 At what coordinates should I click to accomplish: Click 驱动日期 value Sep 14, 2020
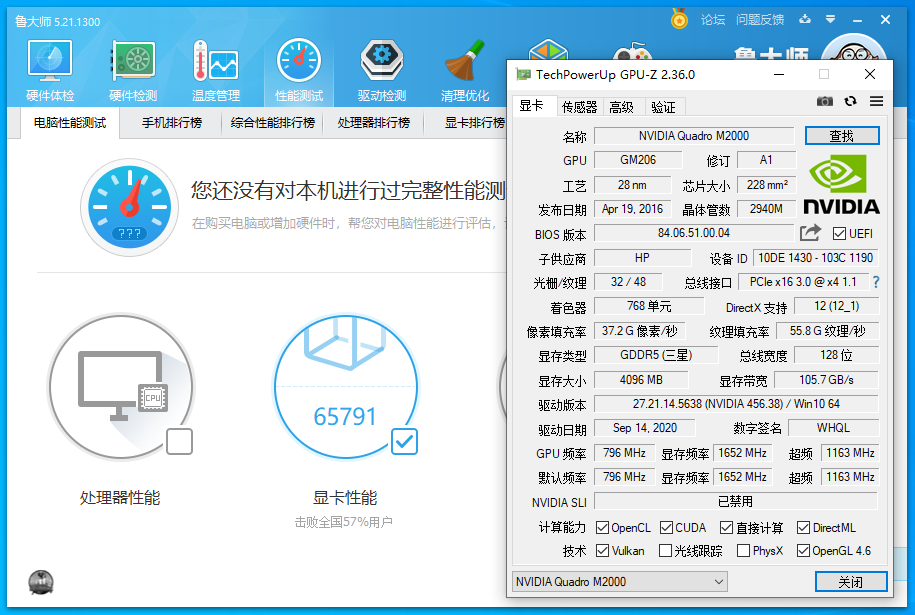645,428
